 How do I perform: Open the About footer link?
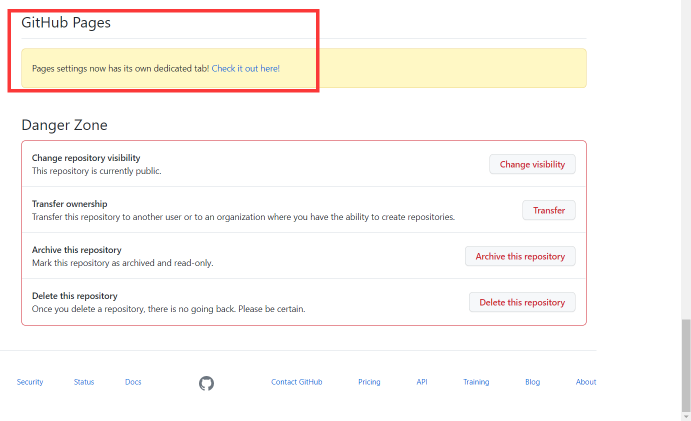coord(586,382)
